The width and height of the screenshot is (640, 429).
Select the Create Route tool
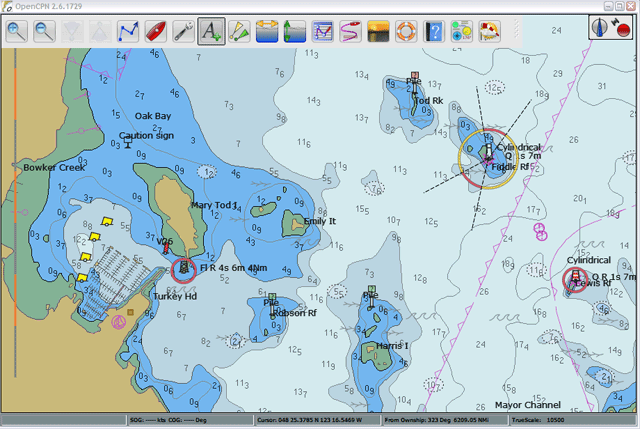pos(128,31)
